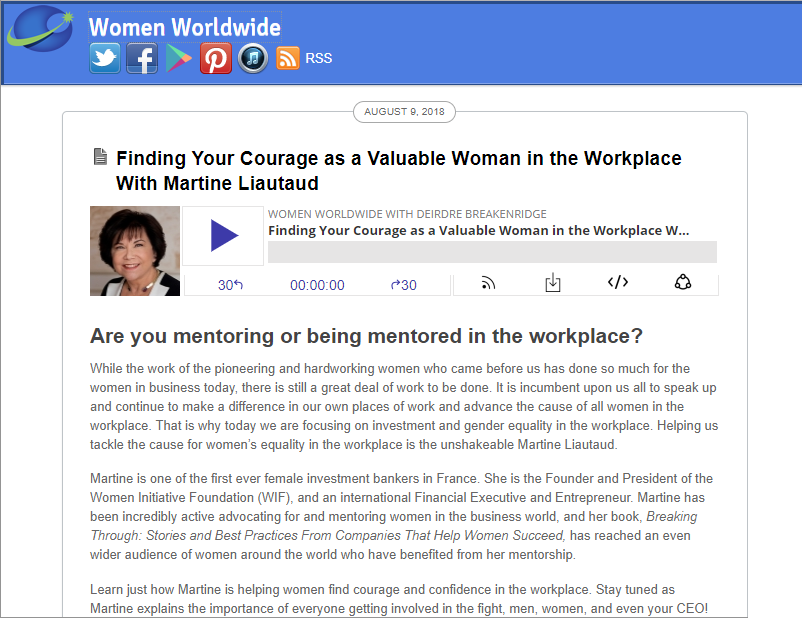Open the Finding Your Courage post title
This screenshot has height=618, width=802.
point(399,170)
